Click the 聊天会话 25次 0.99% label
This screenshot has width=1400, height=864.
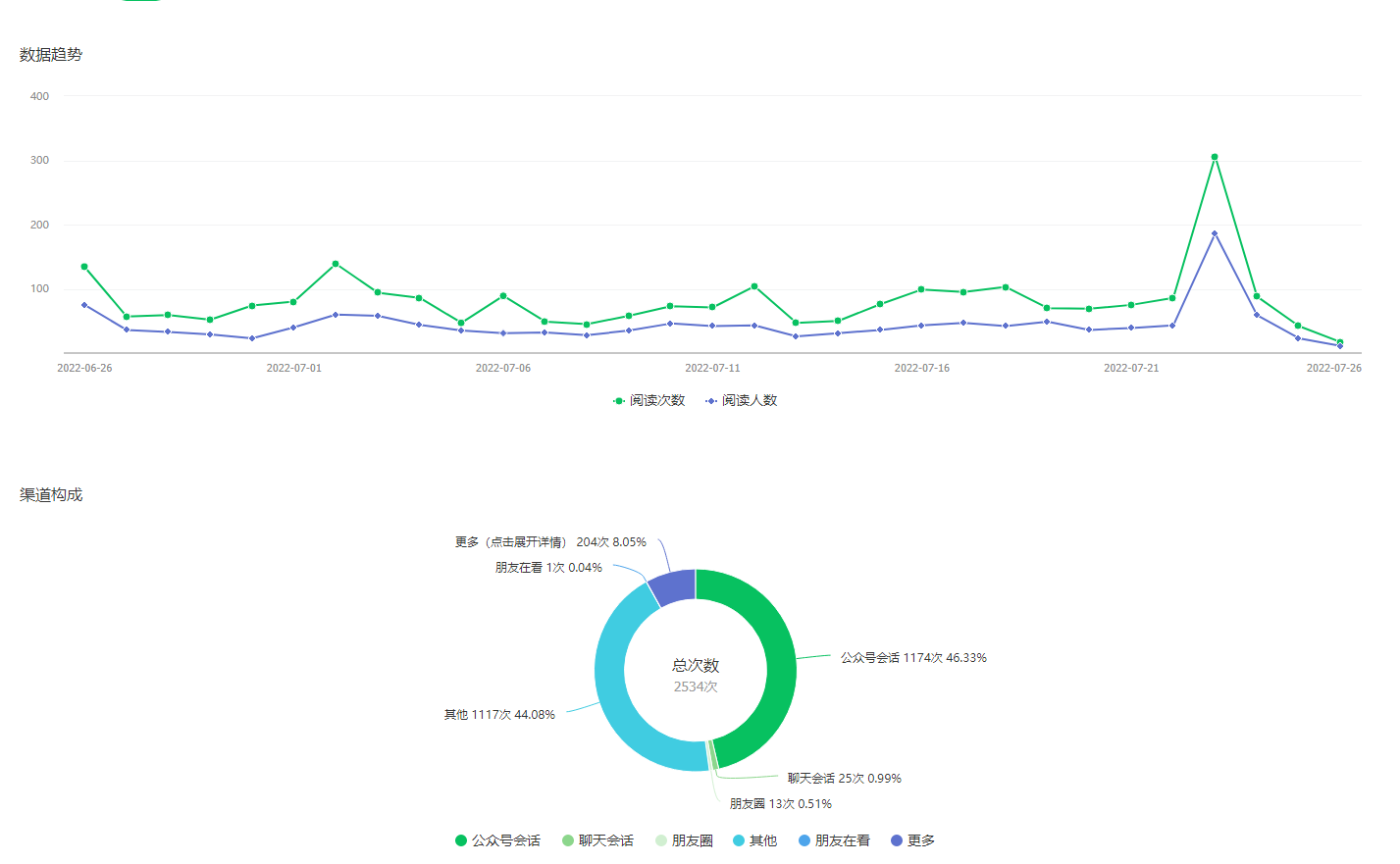coord(845,779)
